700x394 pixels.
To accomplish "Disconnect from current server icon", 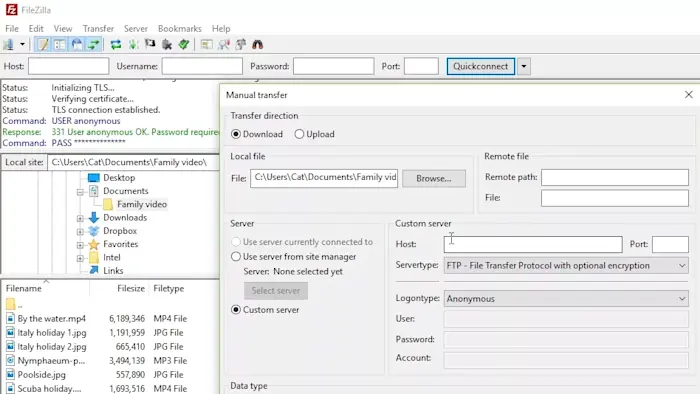I will [x=167, y=45].
